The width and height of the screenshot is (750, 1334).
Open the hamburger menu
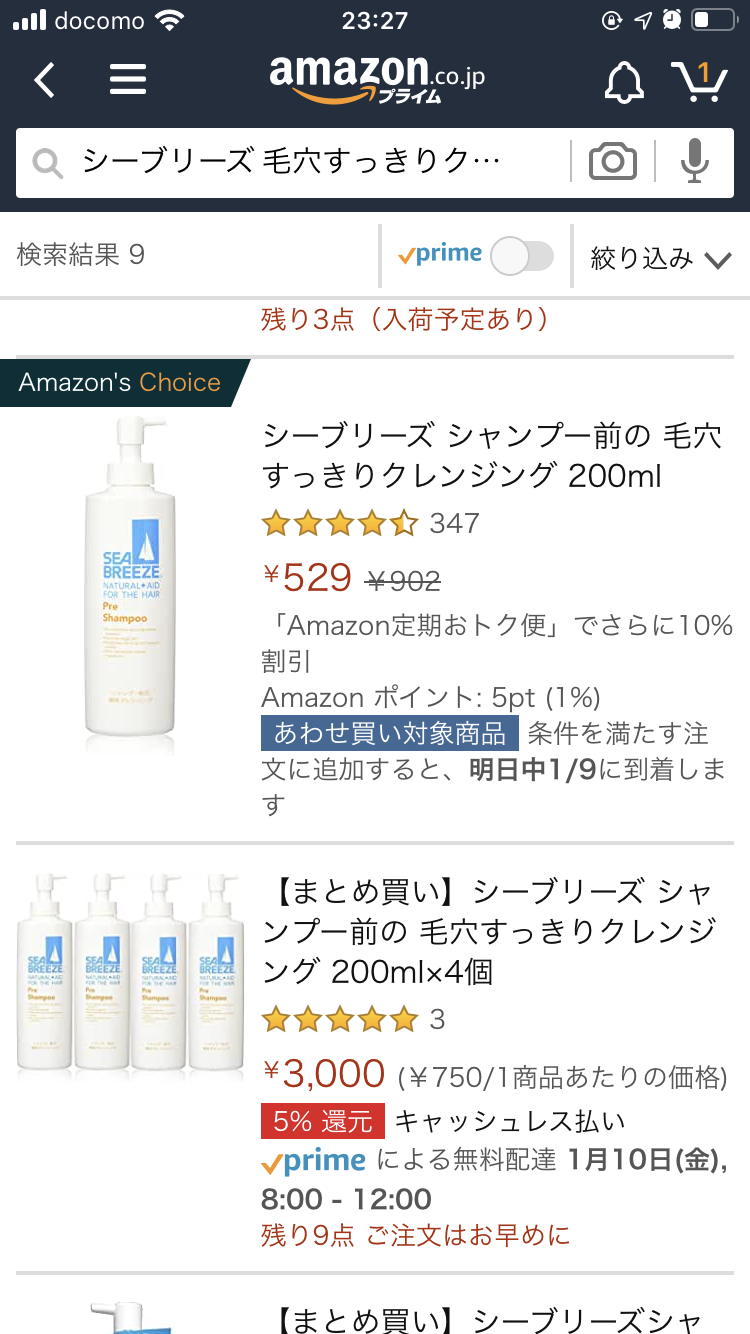[128, 80]
